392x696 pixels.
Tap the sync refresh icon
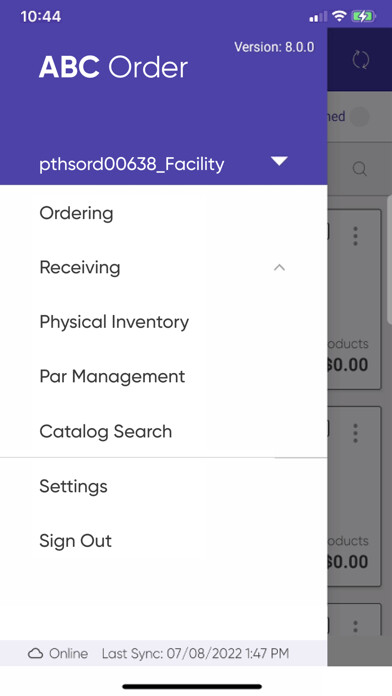[x=360, y=59]
